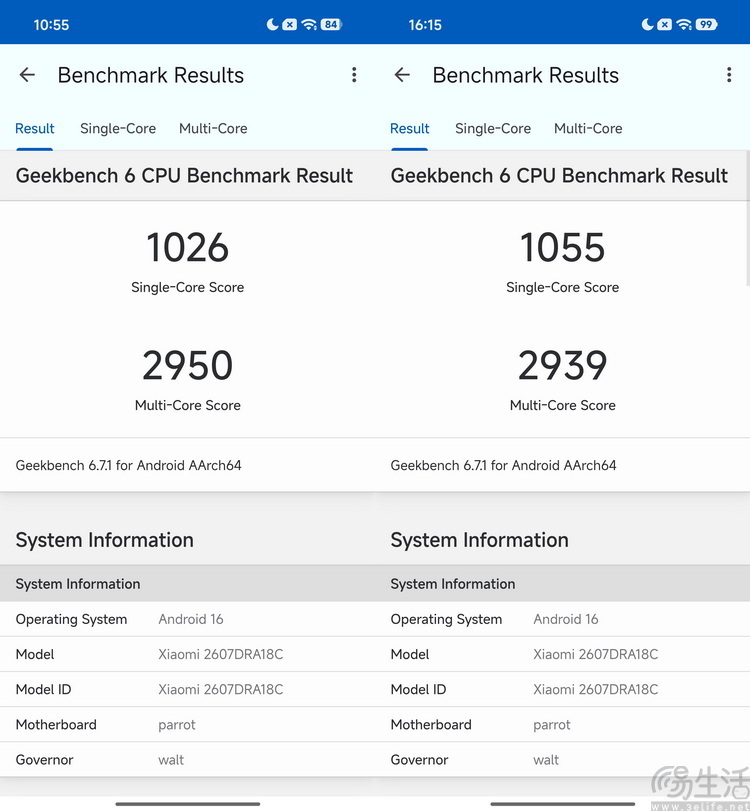Tap the Model row value in left screen

click(x=221, y=655)
